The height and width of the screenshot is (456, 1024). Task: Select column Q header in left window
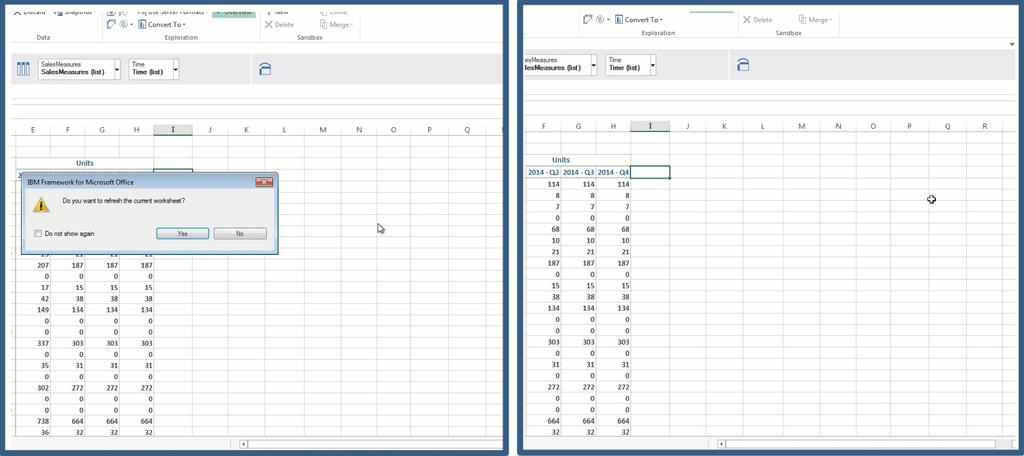(x=468, y=130)
